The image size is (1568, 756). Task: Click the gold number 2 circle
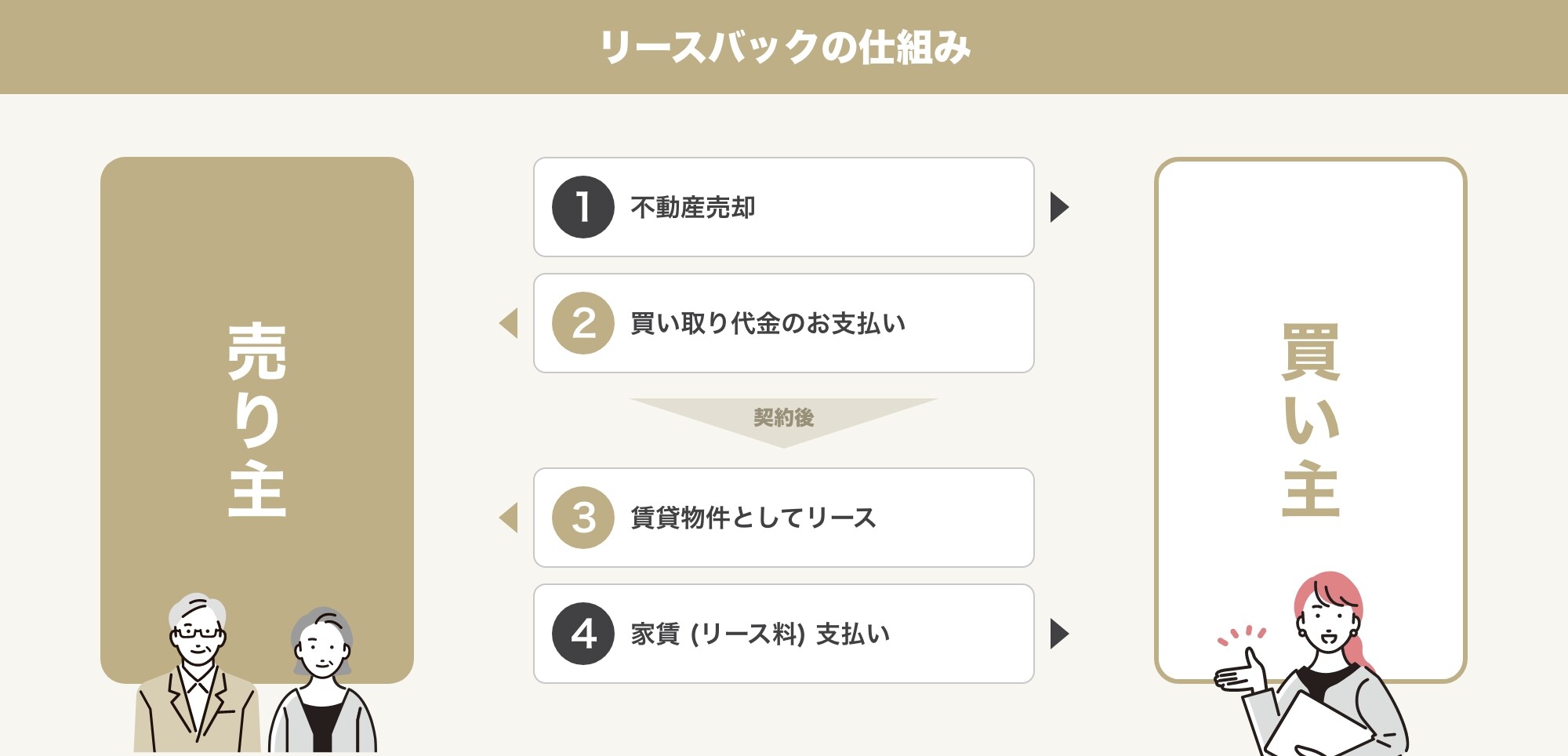point(583,323)
